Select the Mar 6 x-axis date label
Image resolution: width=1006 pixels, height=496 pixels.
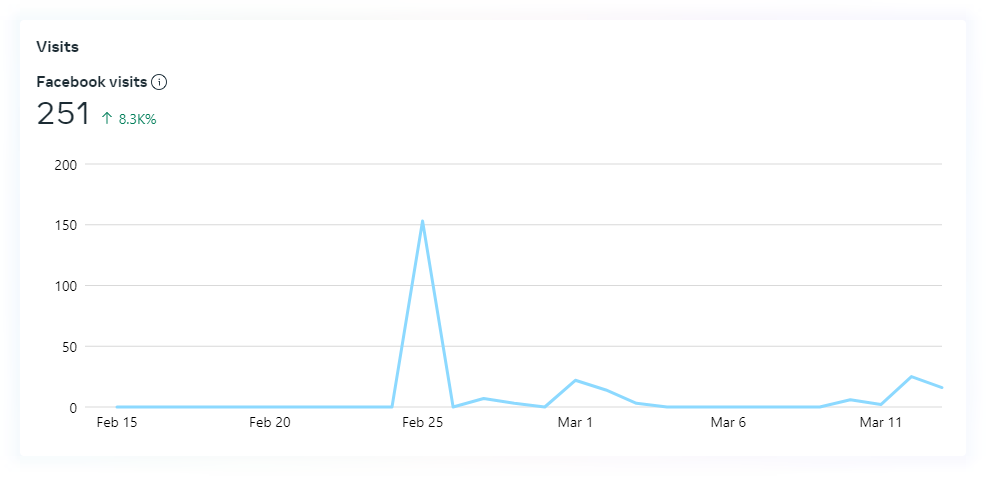[x=728, y=423]
